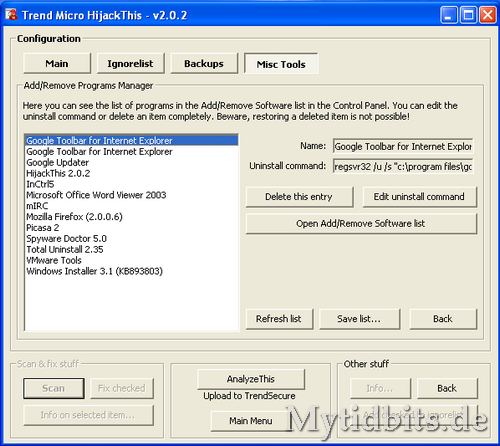Click the Info... button
The width and height of the screenshot is (500, 446).
click(380, 388)
